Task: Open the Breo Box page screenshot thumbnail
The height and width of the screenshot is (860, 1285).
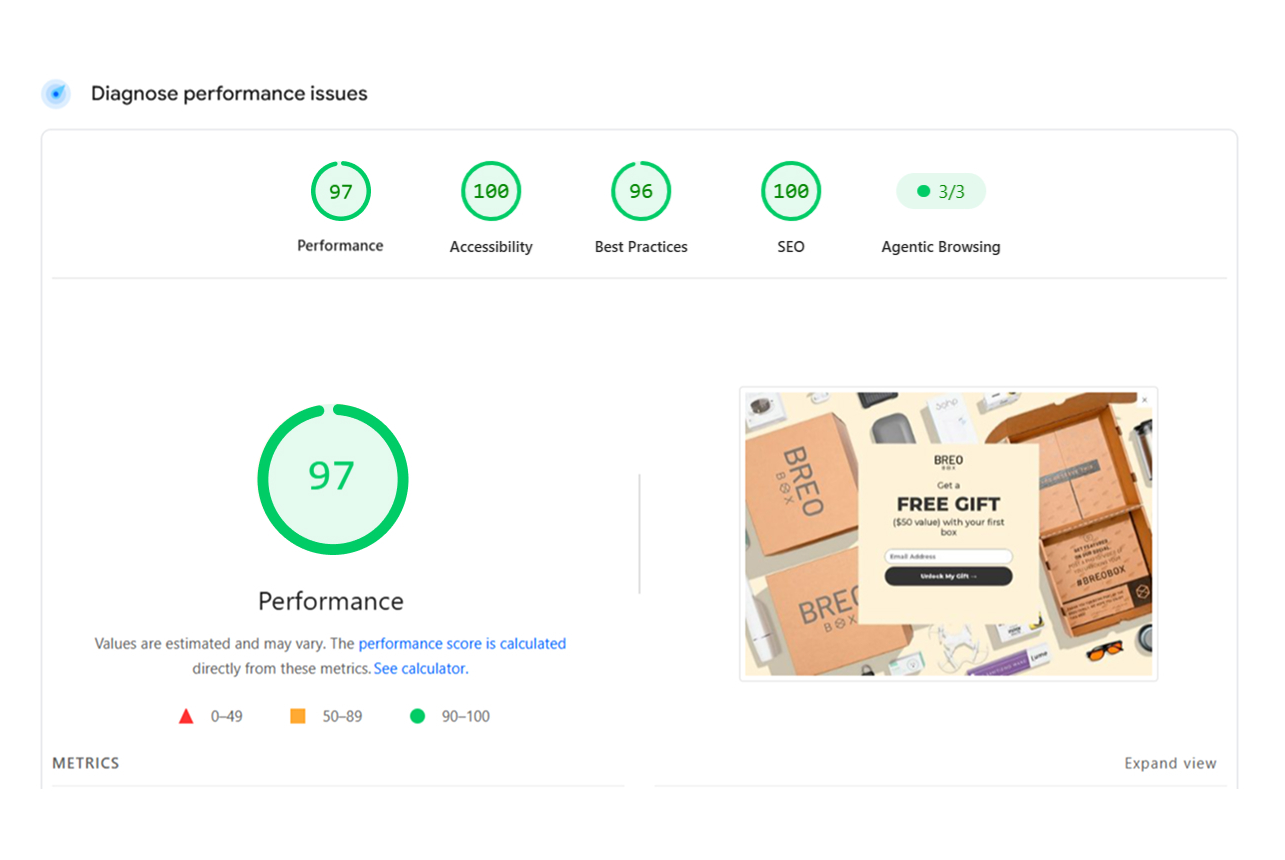Action: click(948, 534)
